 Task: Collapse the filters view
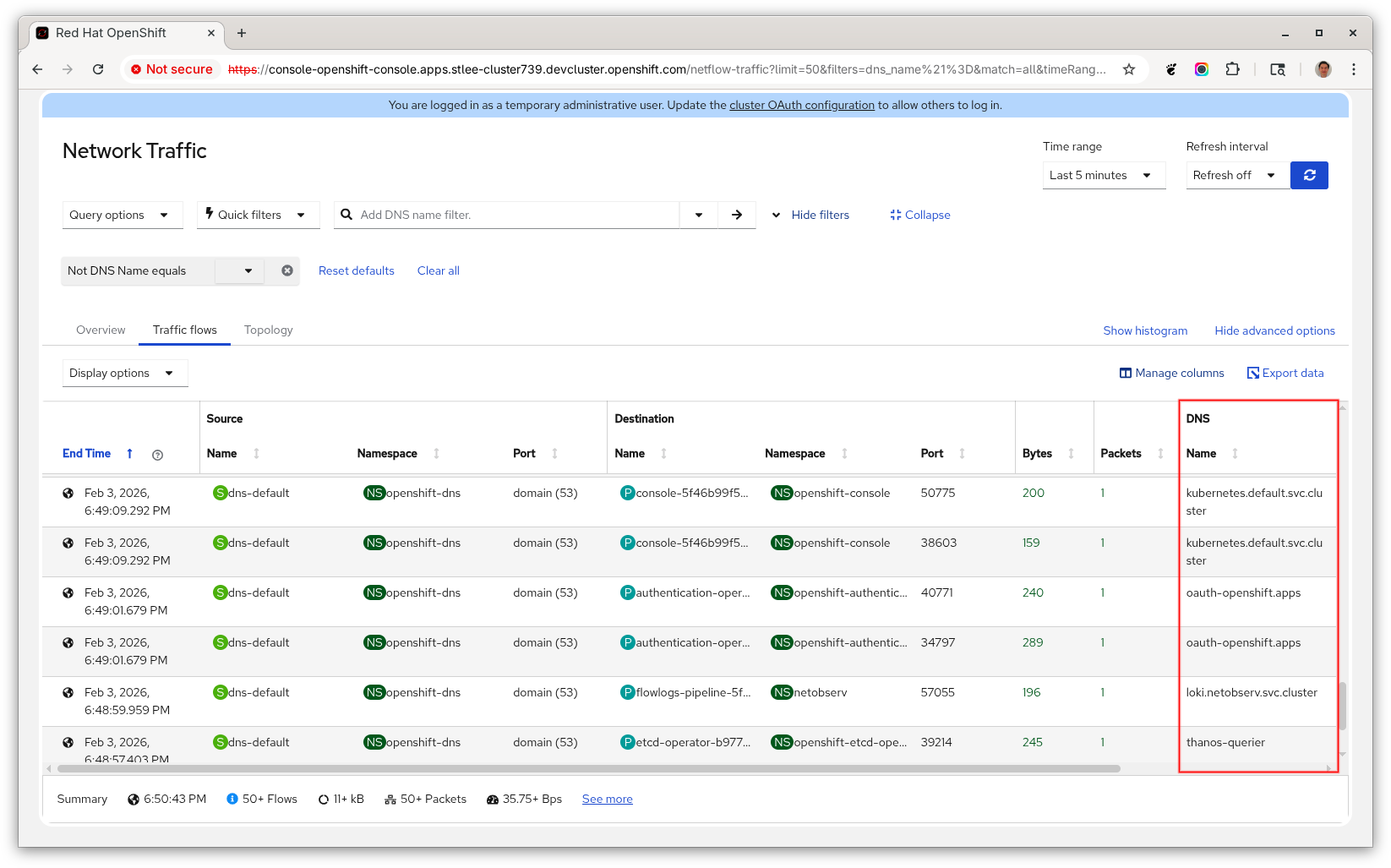click(x=919, y=215)
